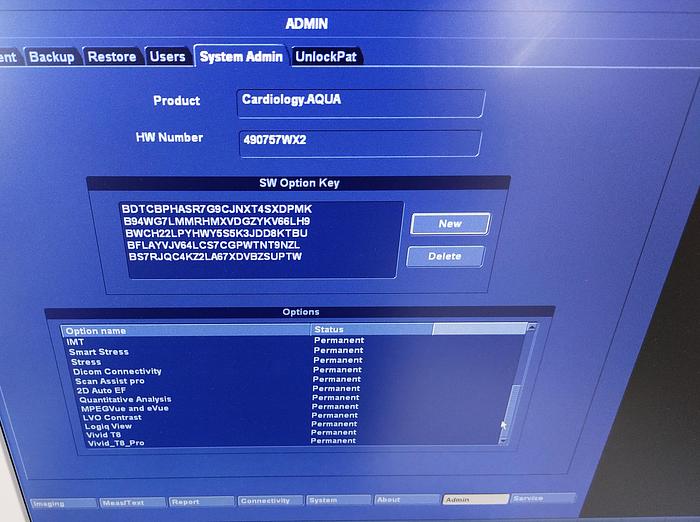700x522 pixels.
Task: Select key BDTCBPHASR7G9CJNXT4SXDPMK
Action: coord(217,209)
